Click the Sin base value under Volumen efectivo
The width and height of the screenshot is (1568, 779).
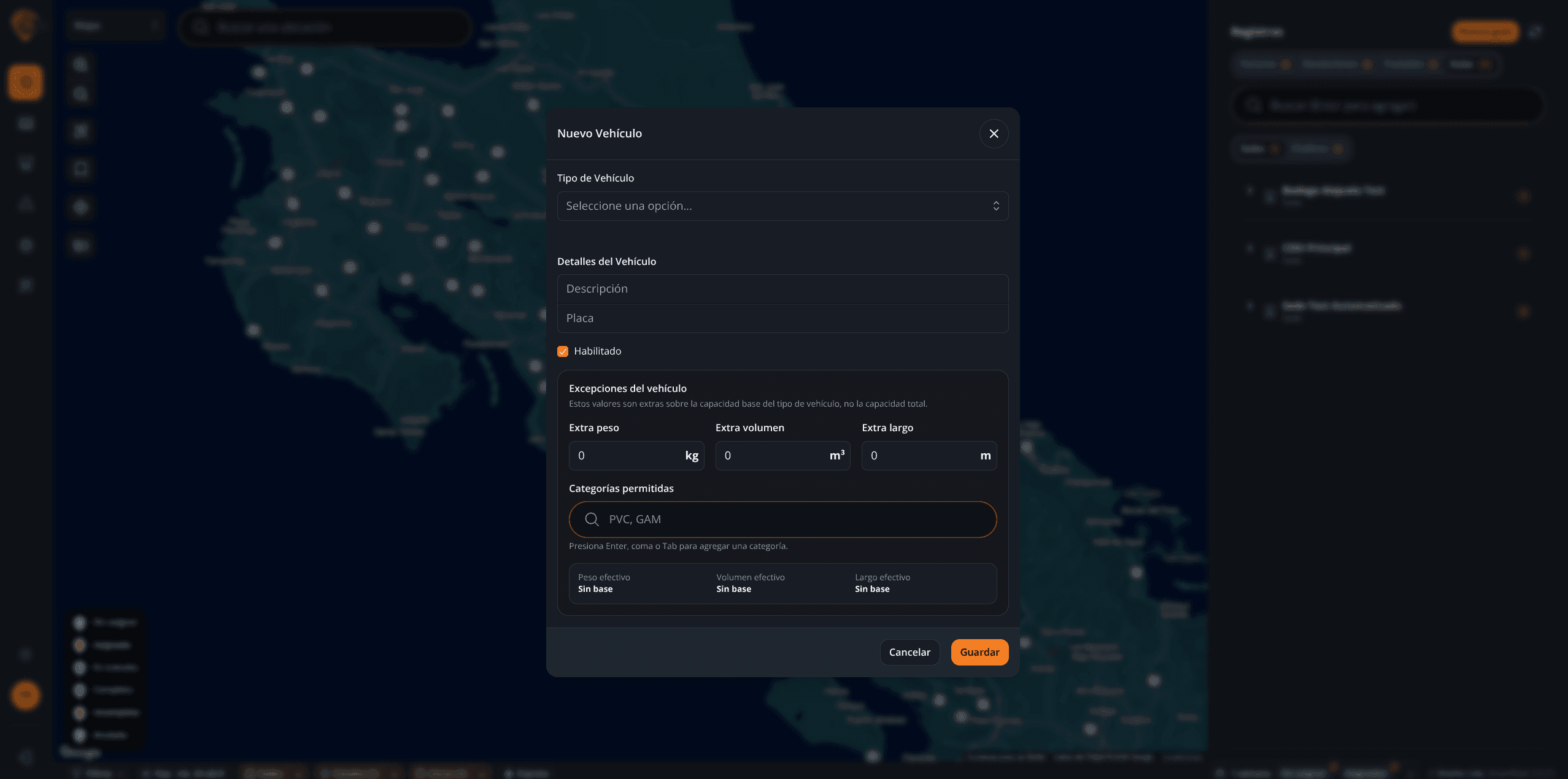[734, 589]
